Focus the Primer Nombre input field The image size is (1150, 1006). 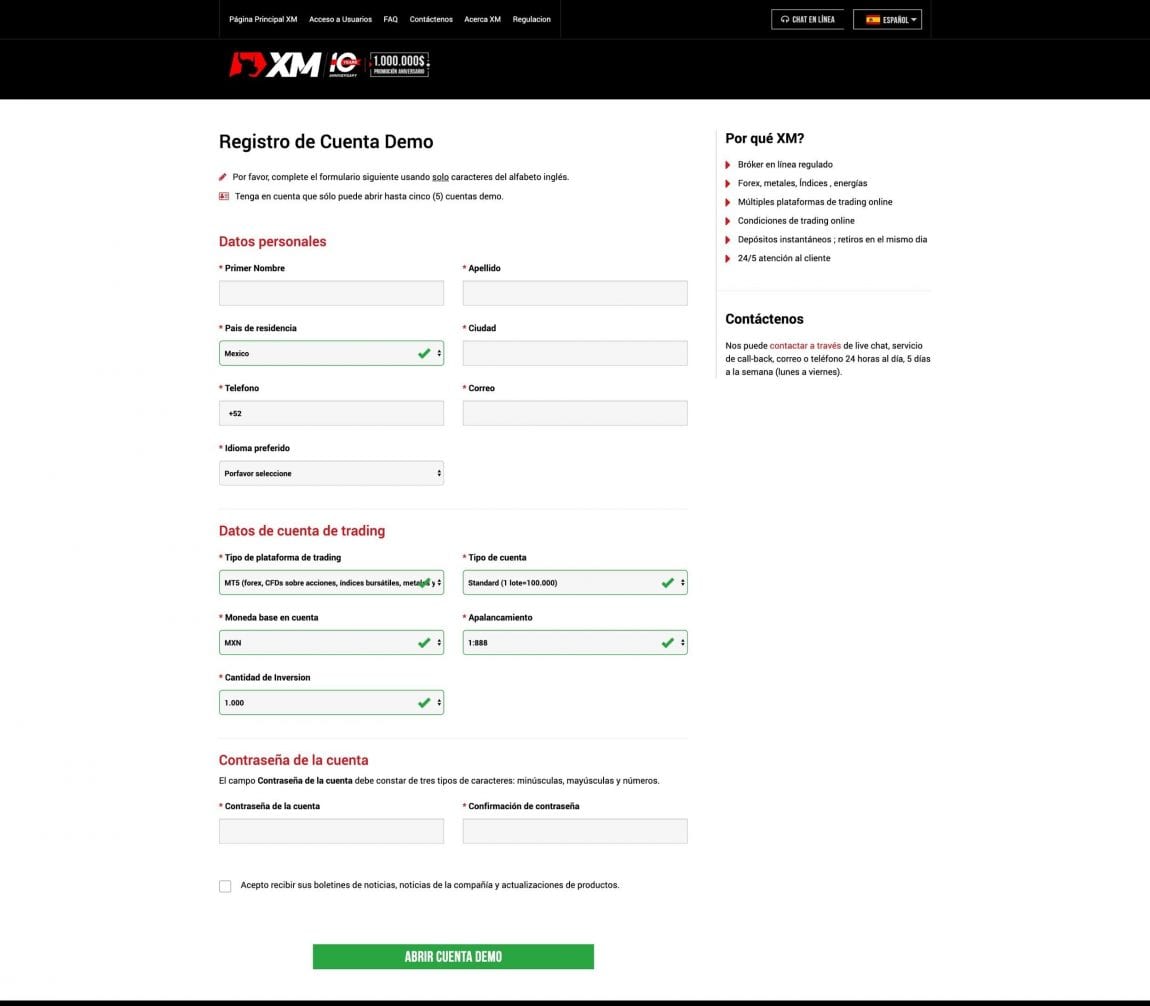331,293
